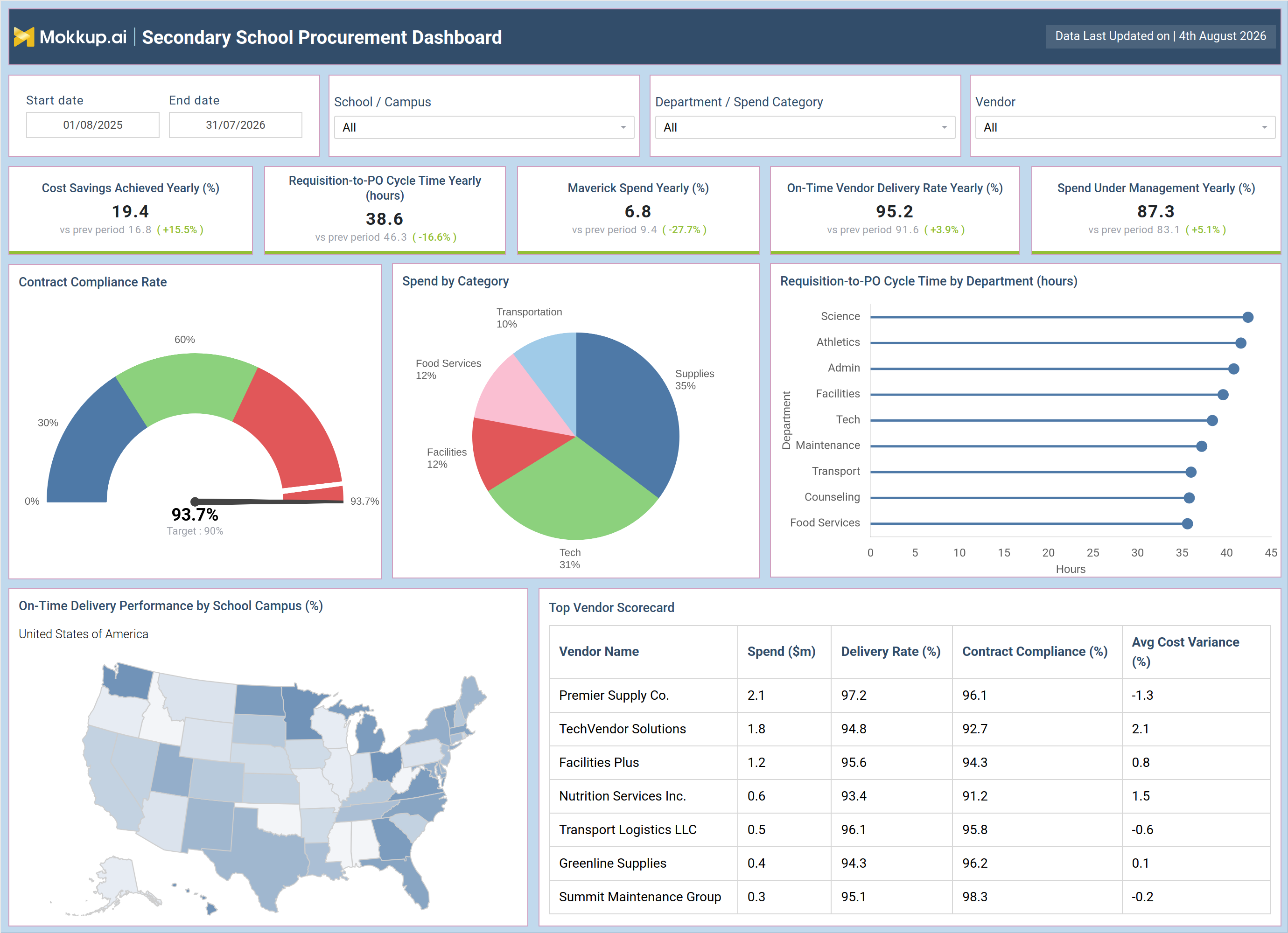Select the Greenline Supplies row
Image resolution: width=1288 pixels, height=933 pixels.
[909, 863]
